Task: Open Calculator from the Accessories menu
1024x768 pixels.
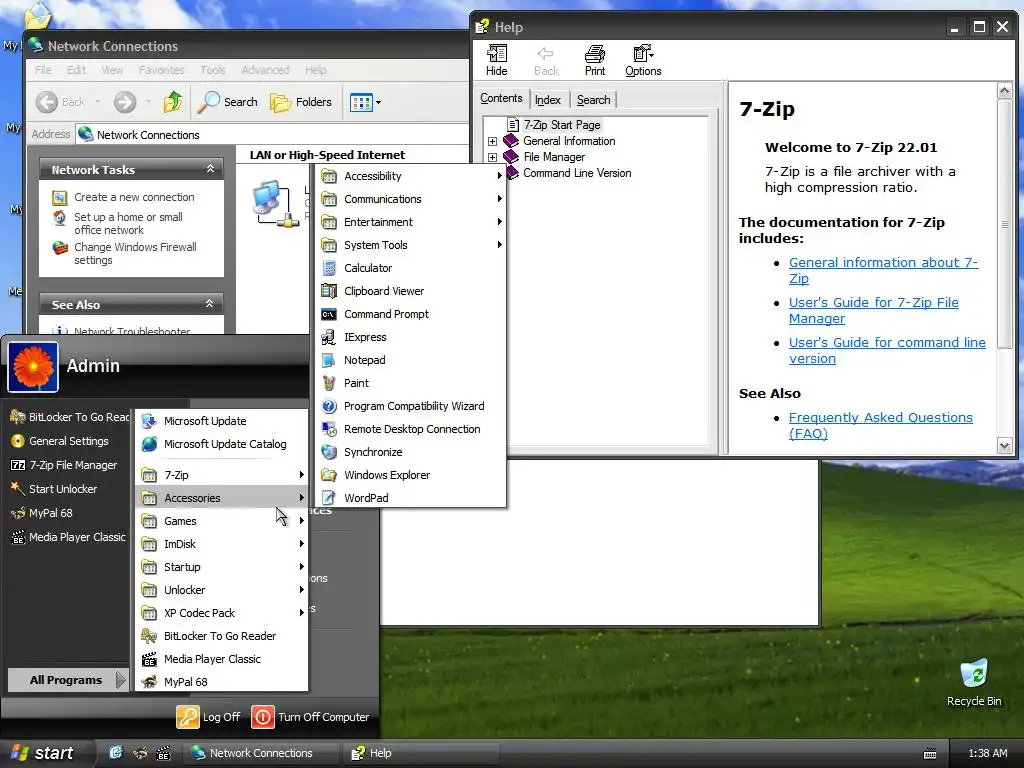Action: 410,268
